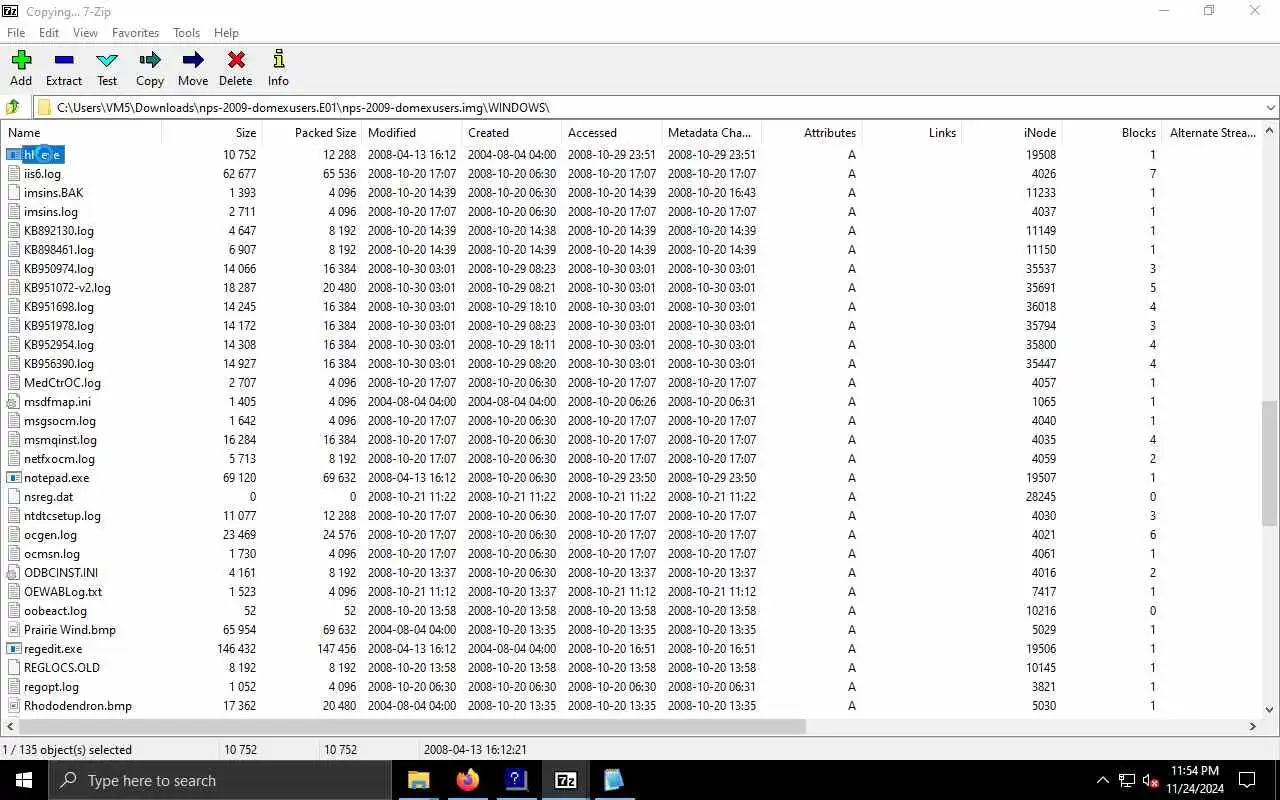Sort by the Name column header

pos(82,132)
